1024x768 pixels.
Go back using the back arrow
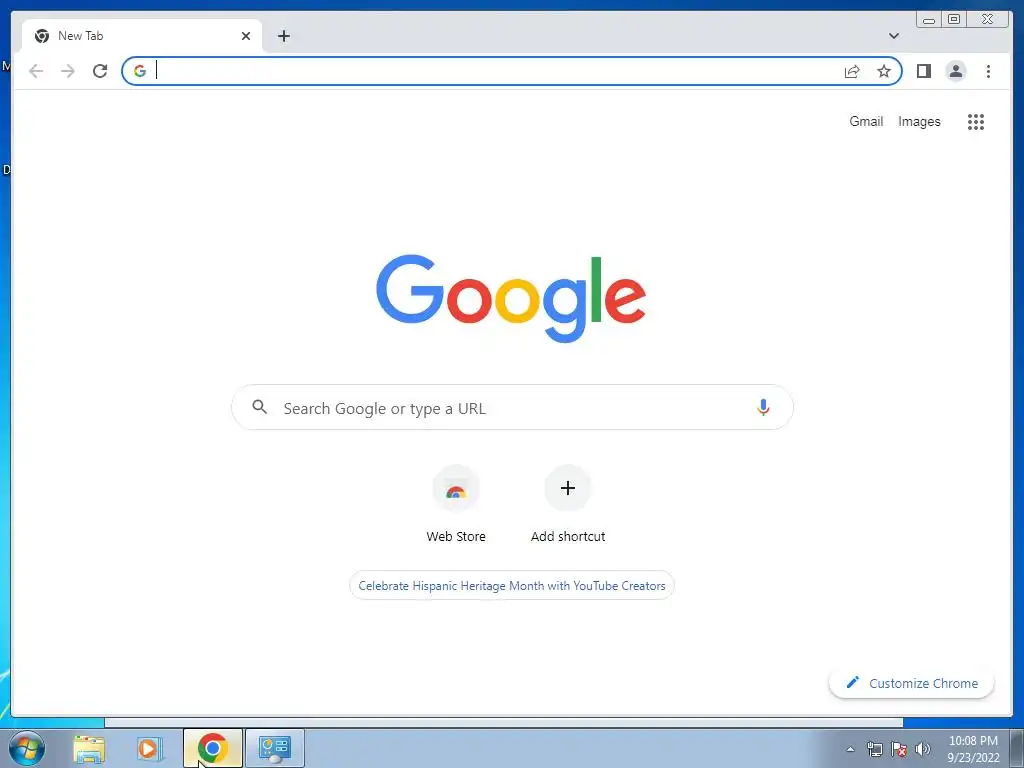(36, 71)
